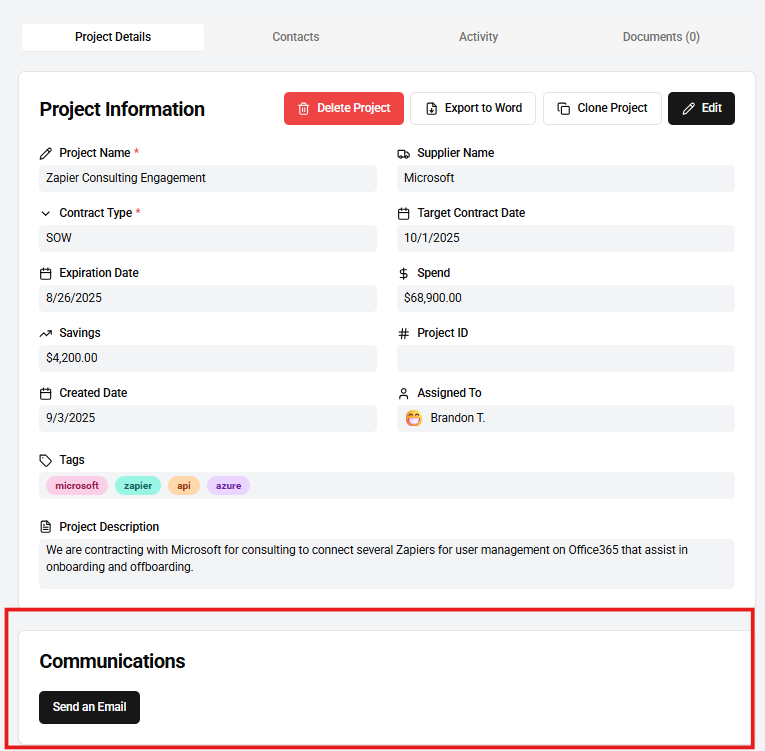The width and height of the screenshot is (765, 751).
Task: Click the tag icon beside Tags
Action: pyautogui.click(x=46, y=460)
